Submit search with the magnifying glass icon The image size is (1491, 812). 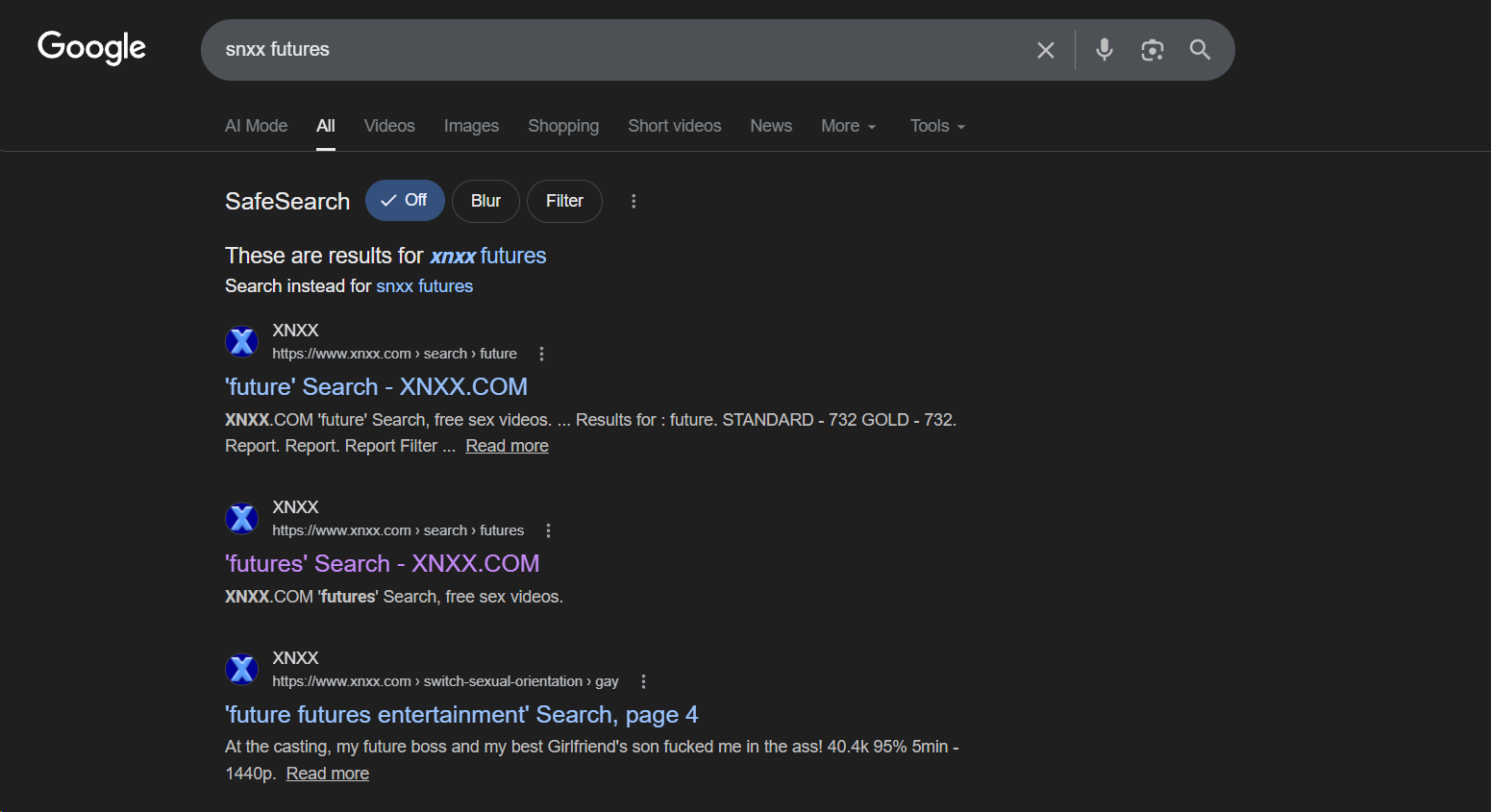coord(1200,50)
